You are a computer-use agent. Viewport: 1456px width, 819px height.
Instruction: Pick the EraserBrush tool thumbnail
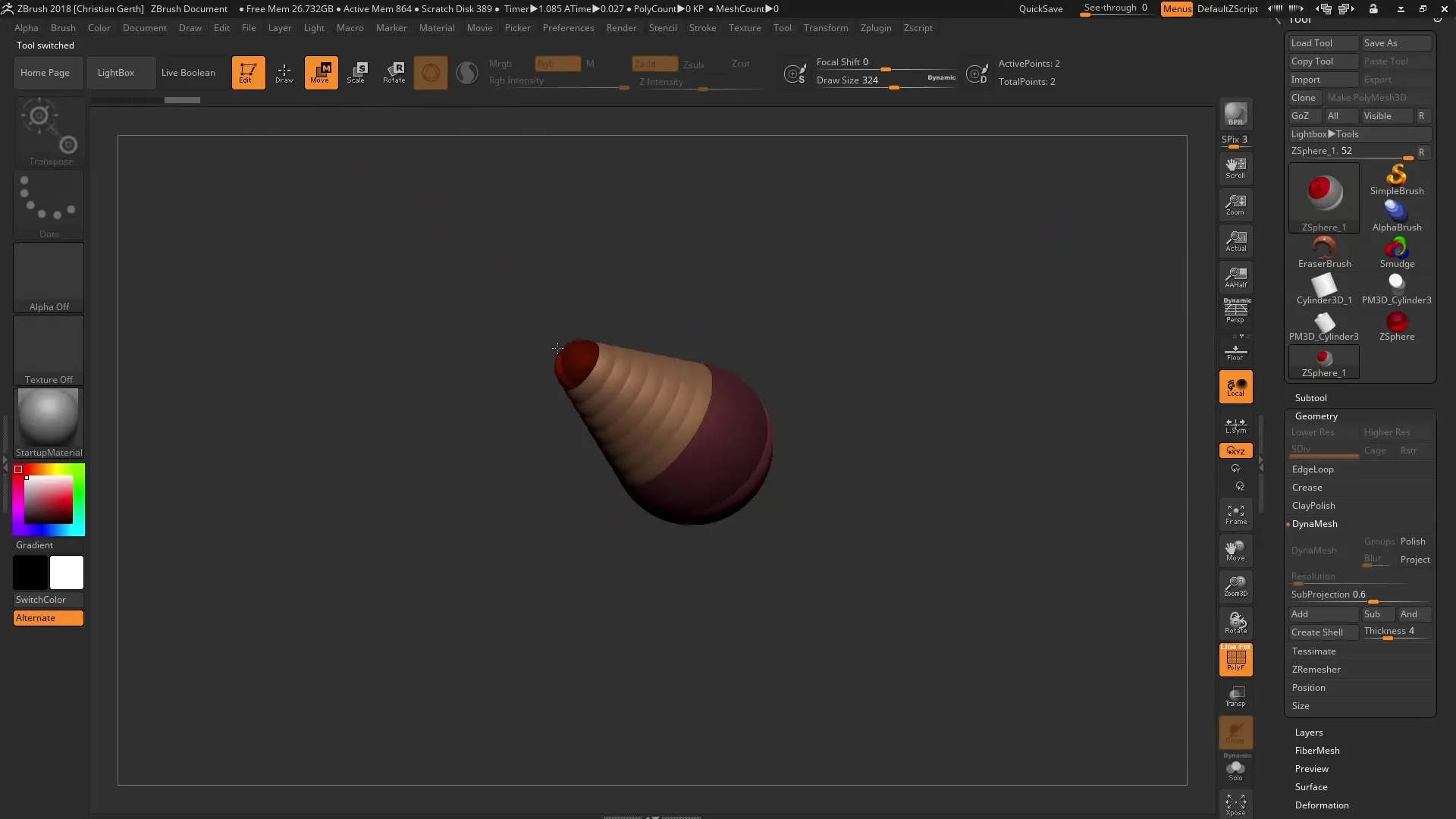(x=1324, y=253)
